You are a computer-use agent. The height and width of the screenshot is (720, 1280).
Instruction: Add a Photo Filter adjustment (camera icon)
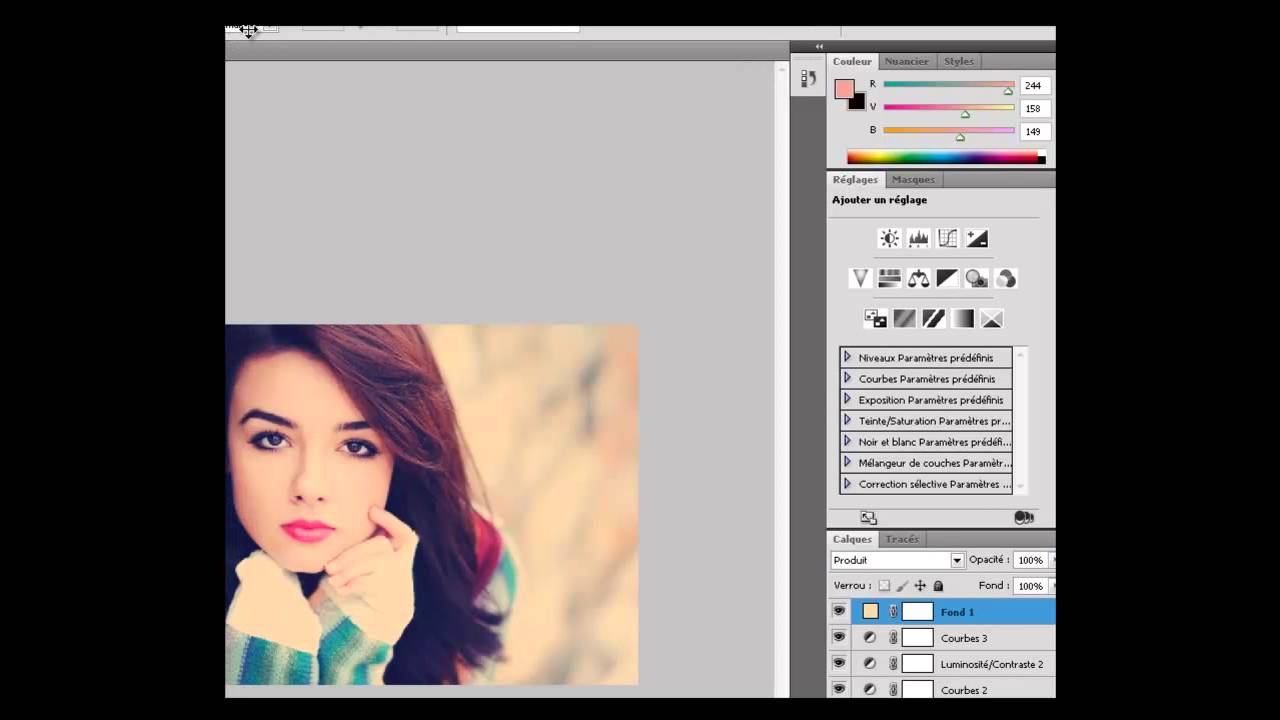(977, 278)
